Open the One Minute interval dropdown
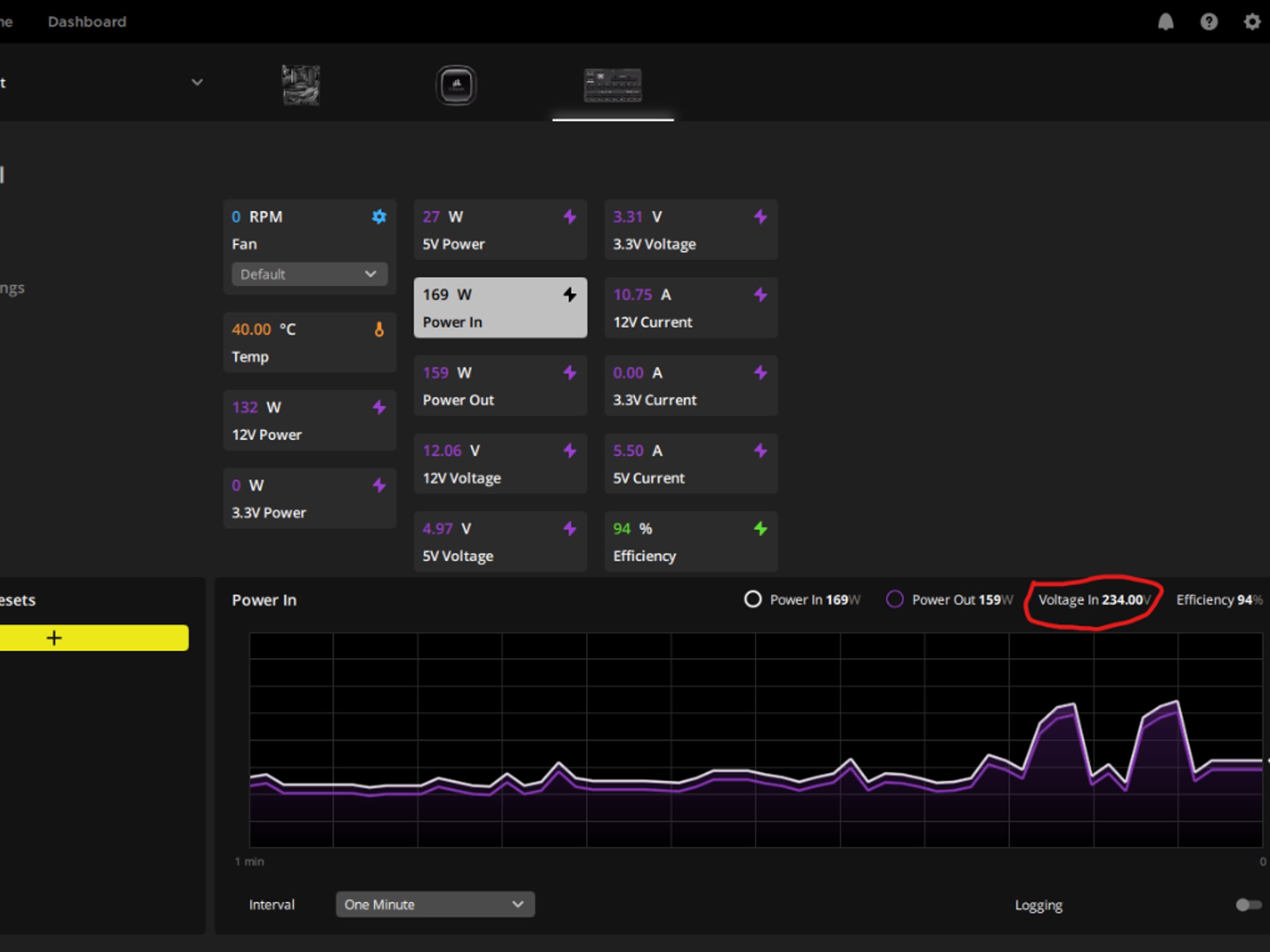The width and height of the screenshot is (1270, 952). pyautogui.click(x=435, y=904)
